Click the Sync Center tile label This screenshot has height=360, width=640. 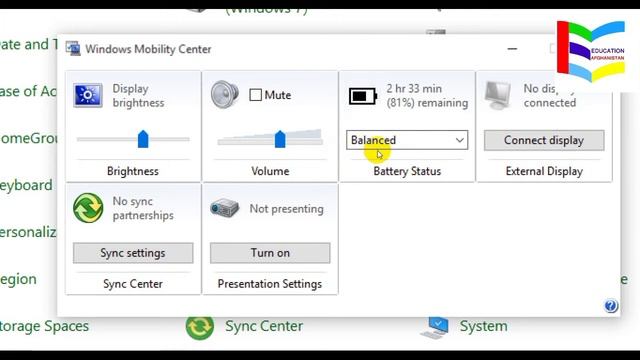coord(133,284)
